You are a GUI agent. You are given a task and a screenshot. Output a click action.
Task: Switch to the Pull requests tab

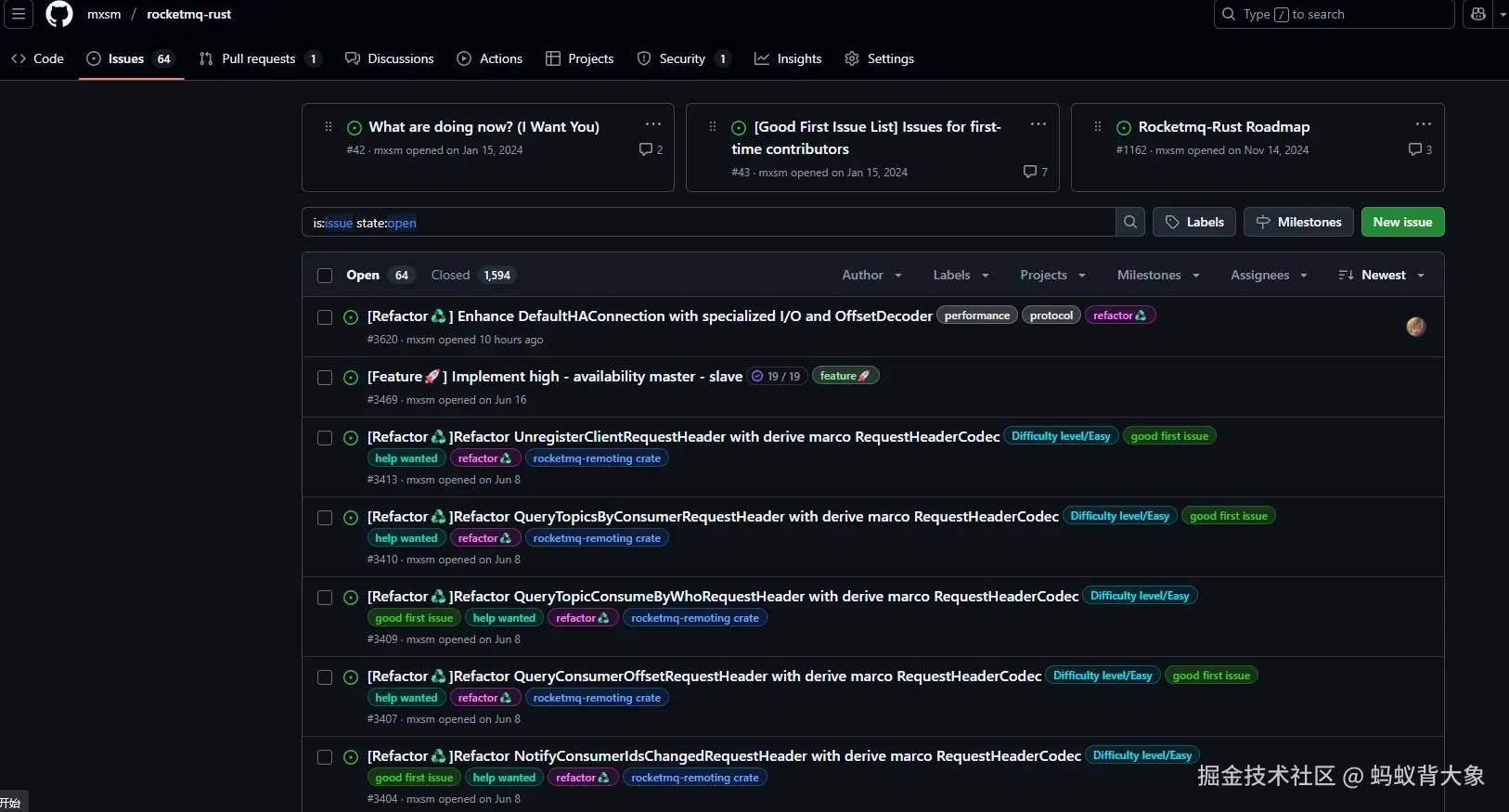coord(260,58)
